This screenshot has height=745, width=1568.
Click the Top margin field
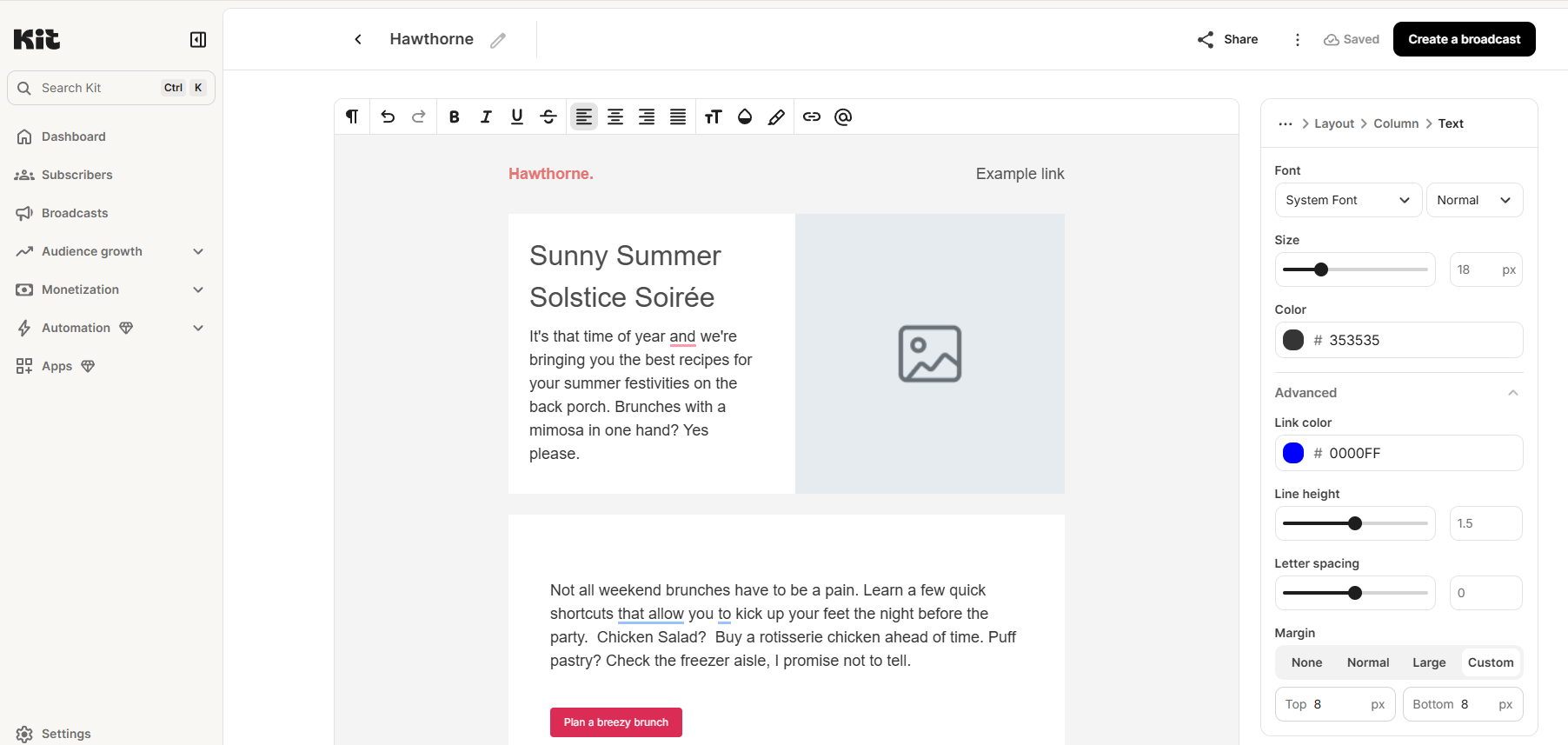point(1335,704)
